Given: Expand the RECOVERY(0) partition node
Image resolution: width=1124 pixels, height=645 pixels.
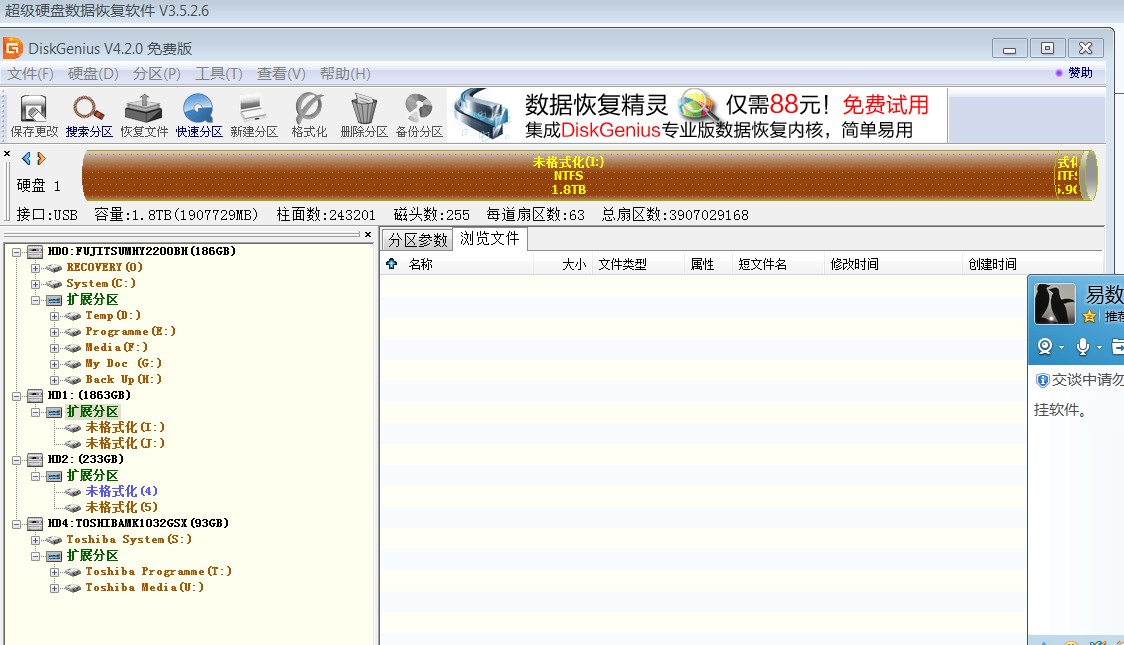Looking at the screenshot, I should (35, 268).
